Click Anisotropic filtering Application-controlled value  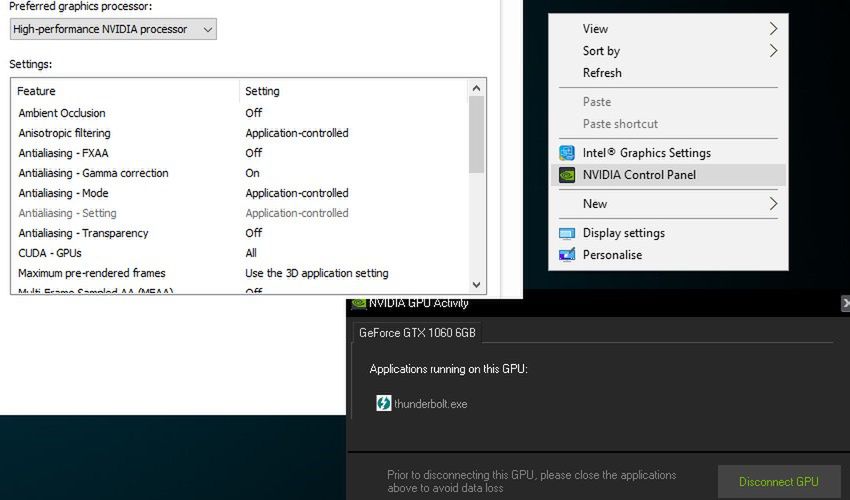click(x=297, y=133)
